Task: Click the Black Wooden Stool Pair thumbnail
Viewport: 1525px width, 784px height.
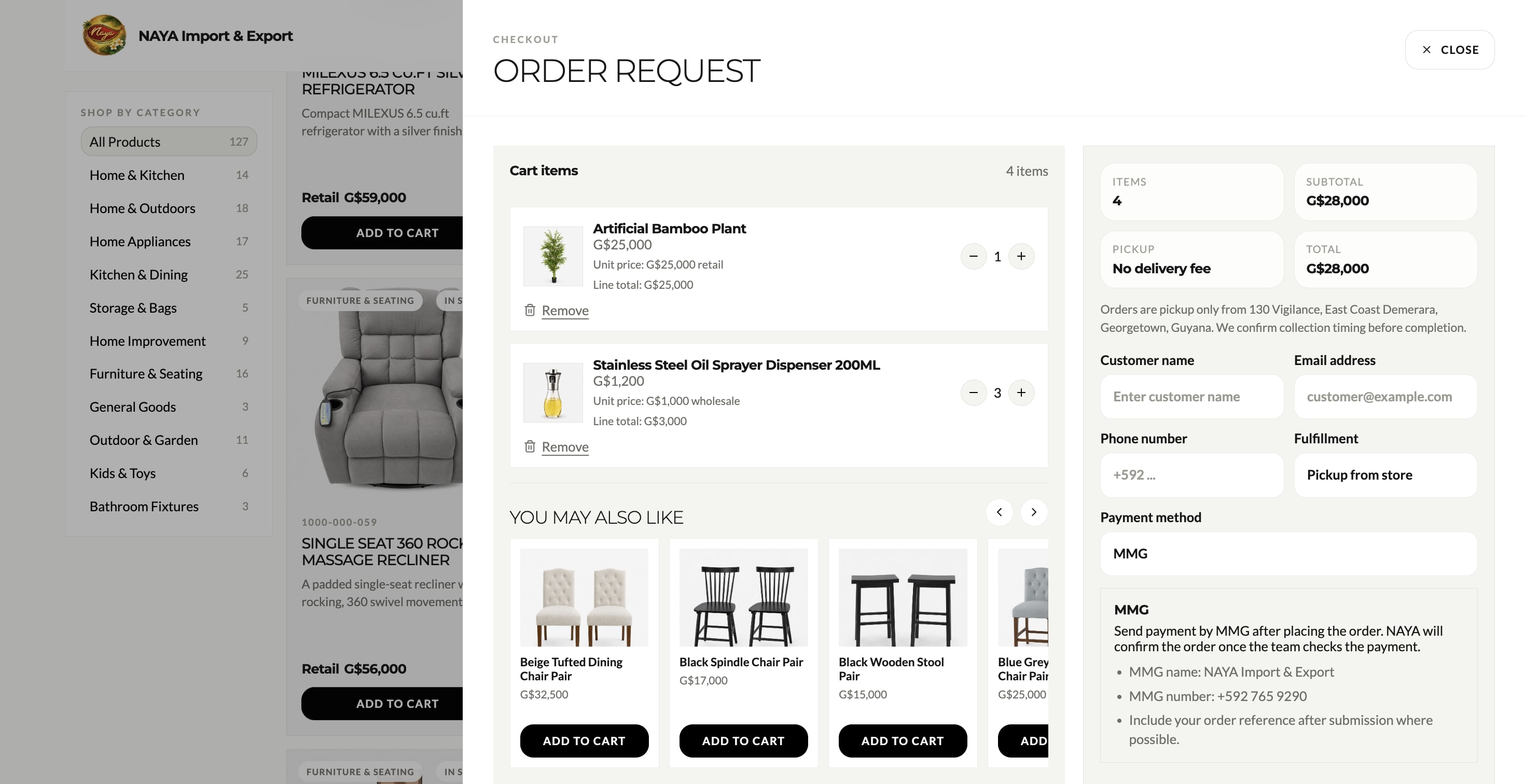Action: [x=902, y=598]
